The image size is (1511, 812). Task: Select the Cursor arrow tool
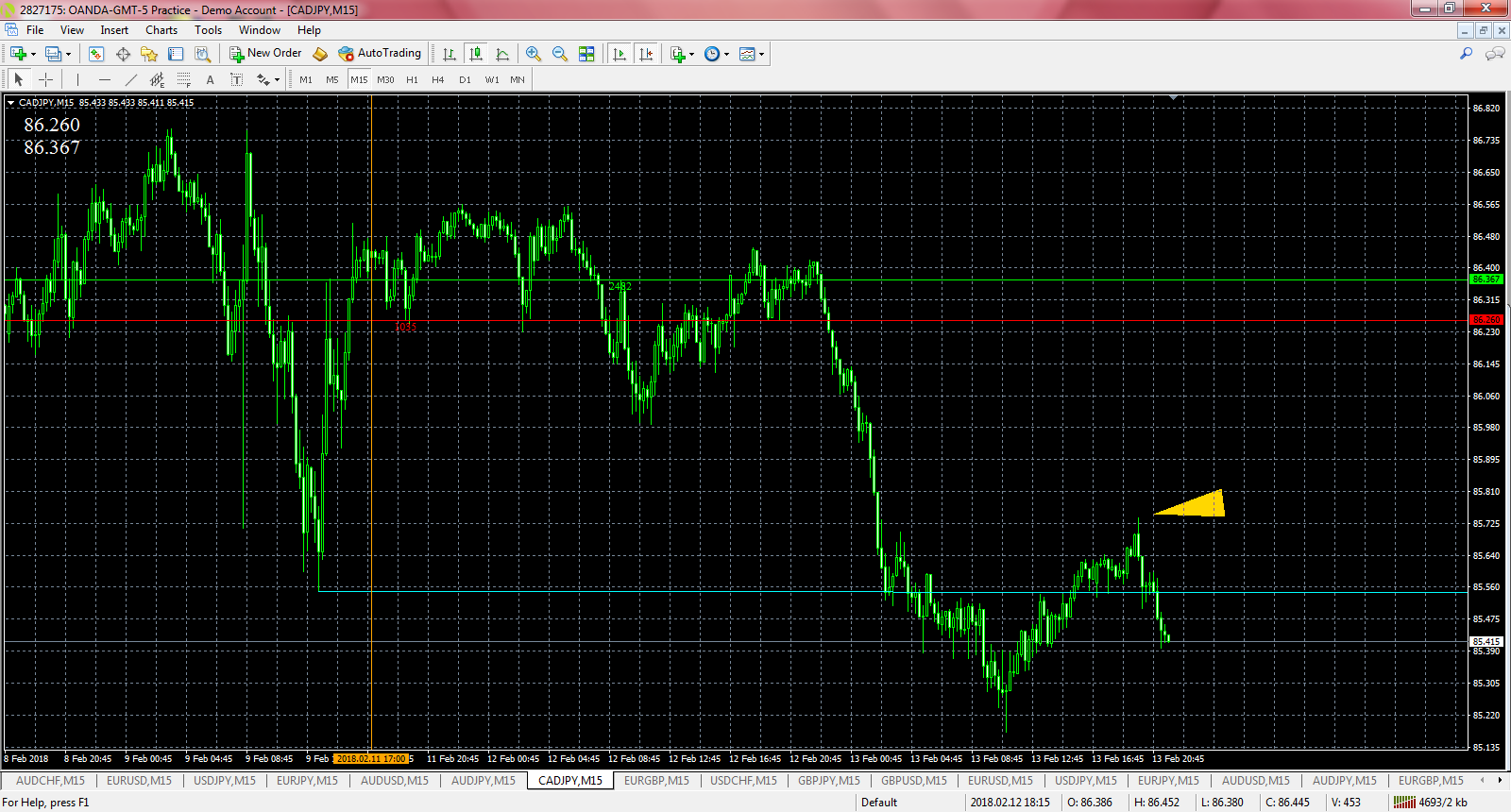pyautogui.click(x=19, y=79)
